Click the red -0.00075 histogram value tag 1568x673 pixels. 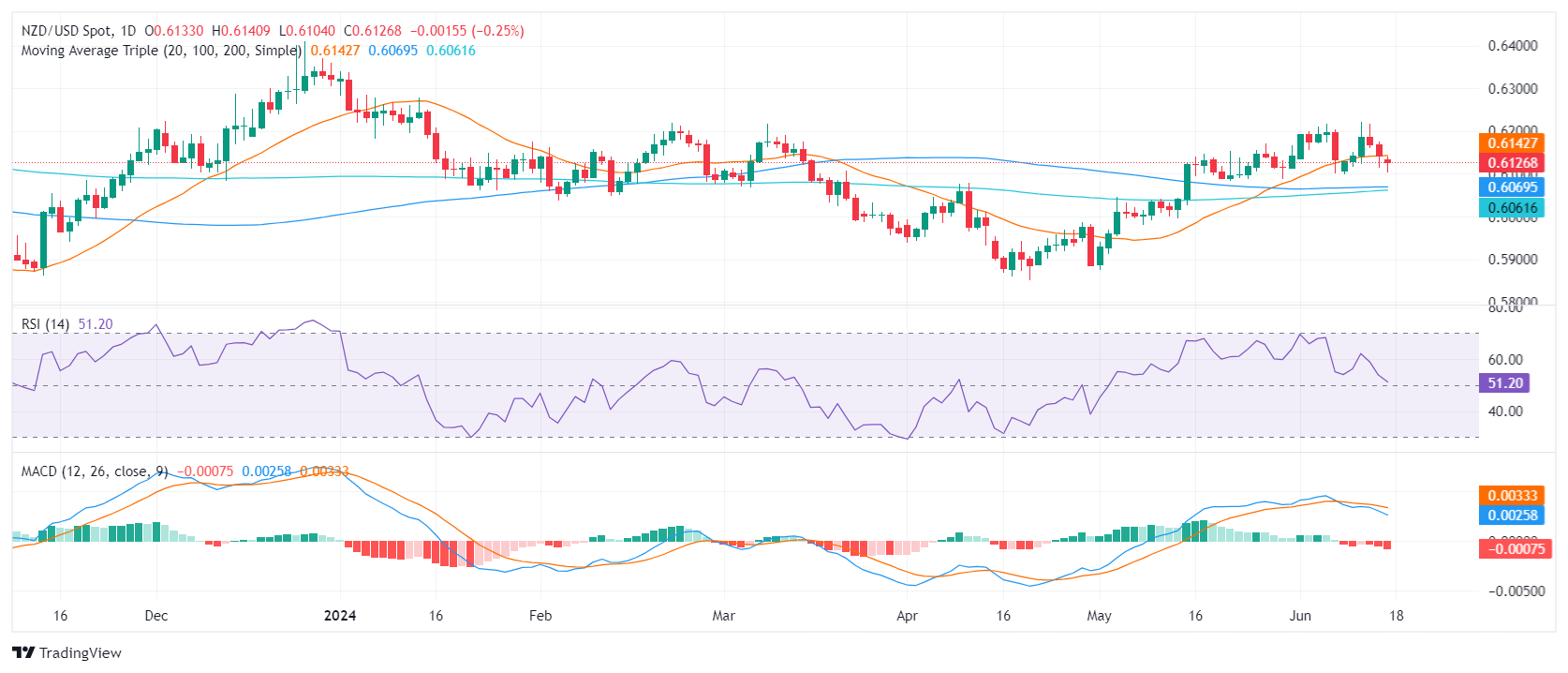(1512, 549)
